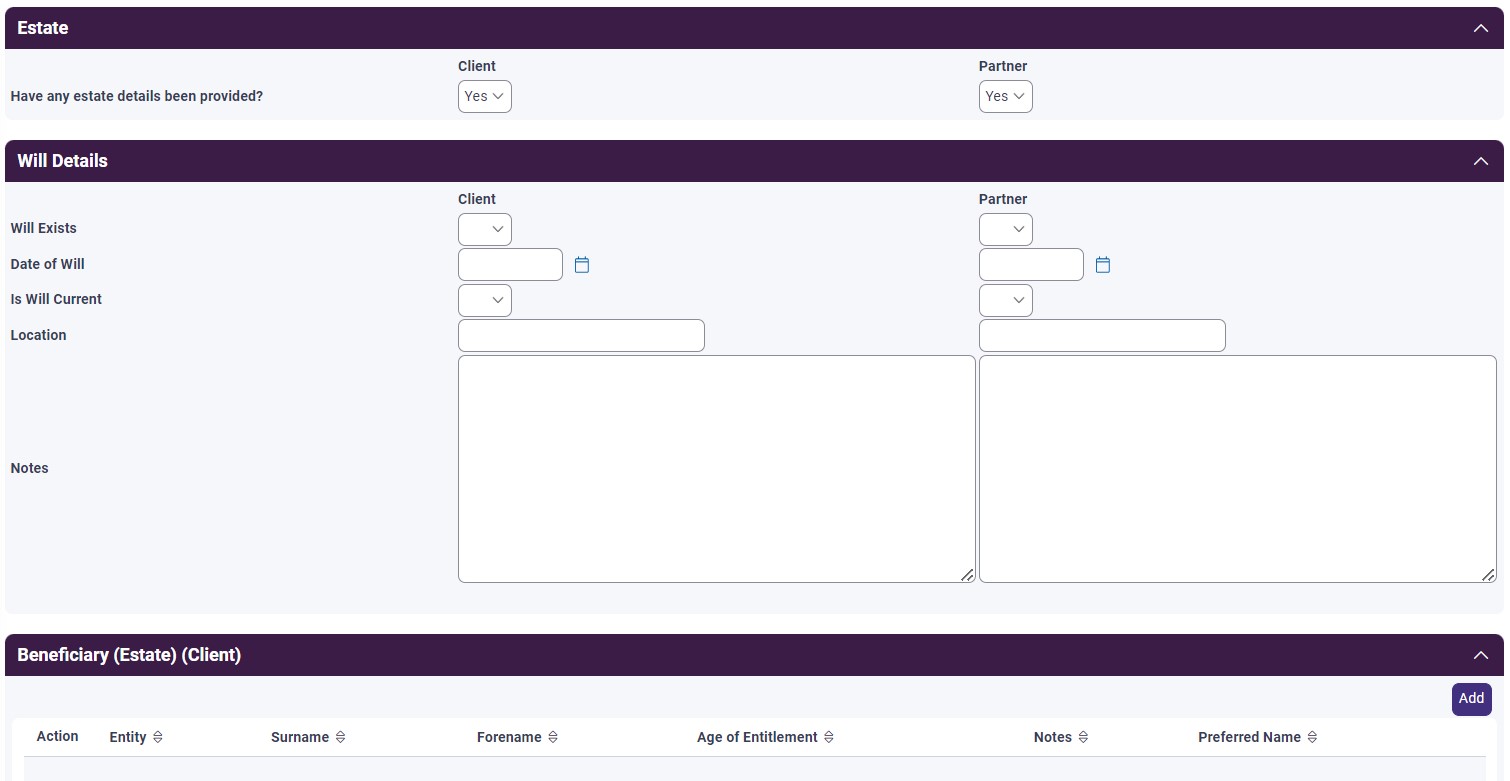Click into the Client Location field
1510x781 pixels.
click(x=581, y=335)
